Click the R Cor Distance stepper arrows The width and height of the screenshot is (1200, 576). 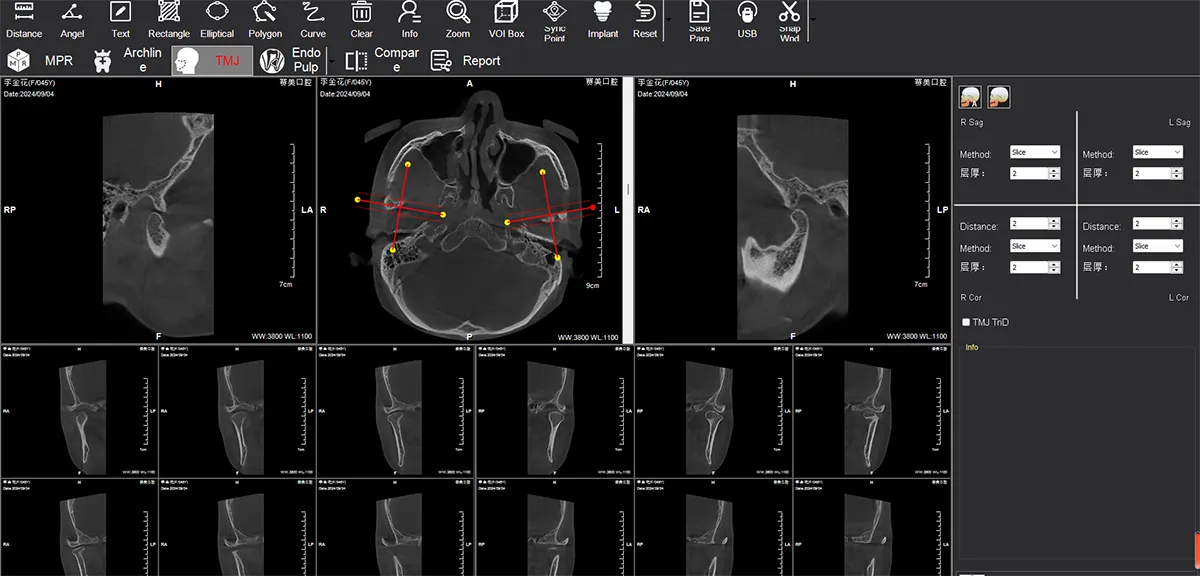click(1054, 224)
